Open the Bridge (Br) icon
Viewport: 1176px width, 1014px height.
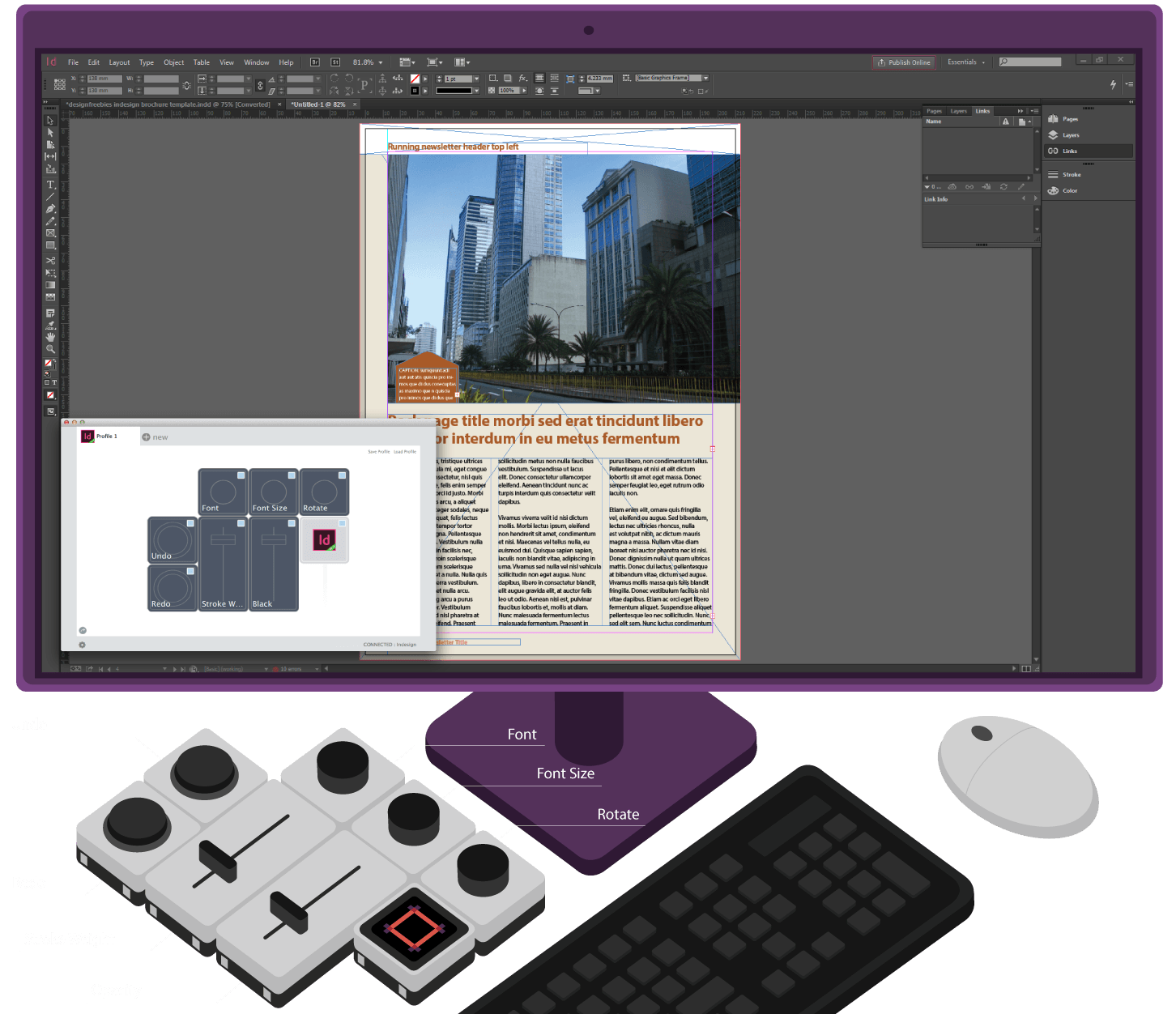315,62
